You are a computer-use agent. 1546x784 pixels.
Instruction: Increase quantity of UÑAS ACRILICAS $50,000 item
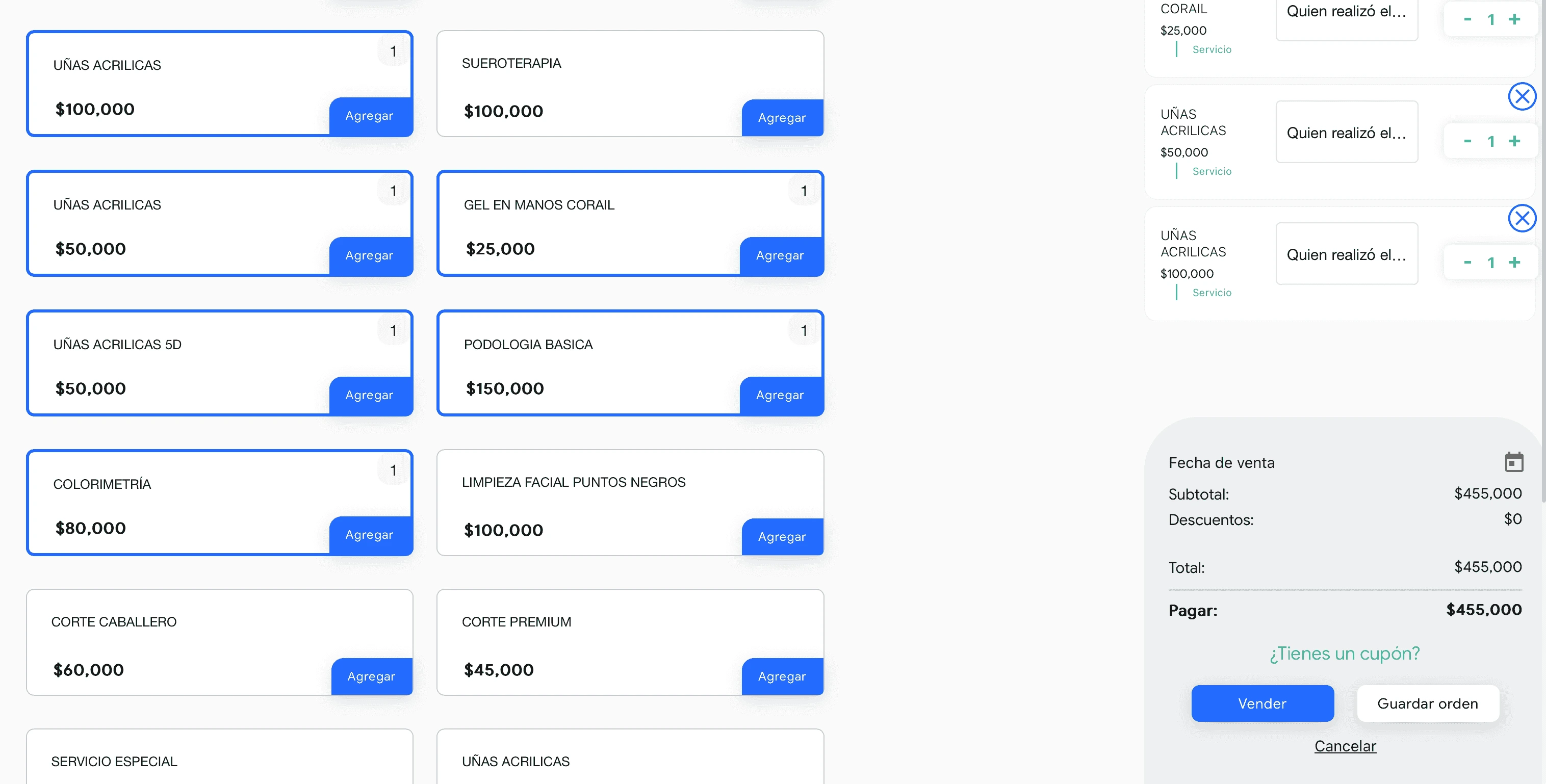tap(1515, 142)
